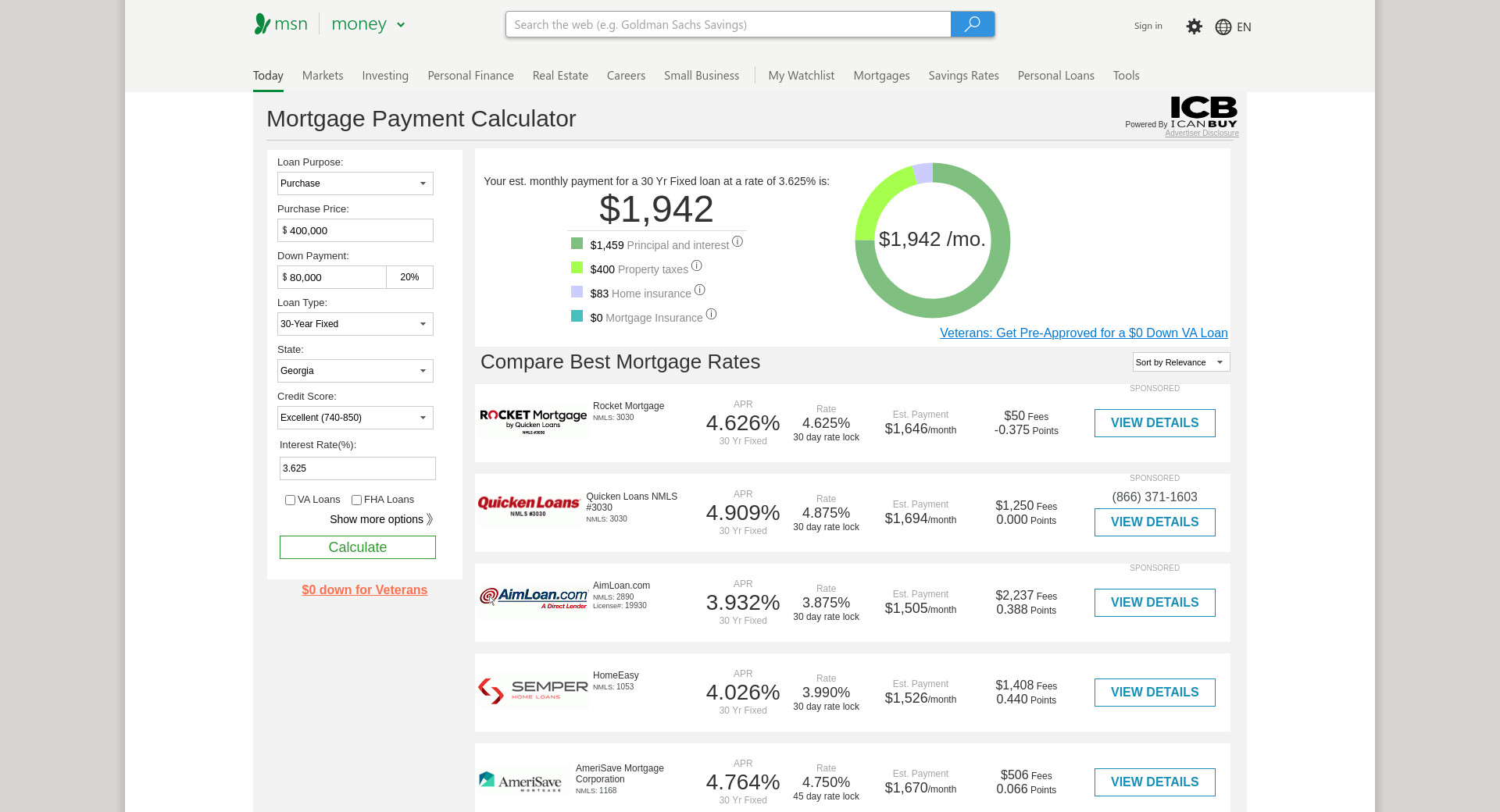Click info icon beside Mortgage Insurance

[711, 315]
